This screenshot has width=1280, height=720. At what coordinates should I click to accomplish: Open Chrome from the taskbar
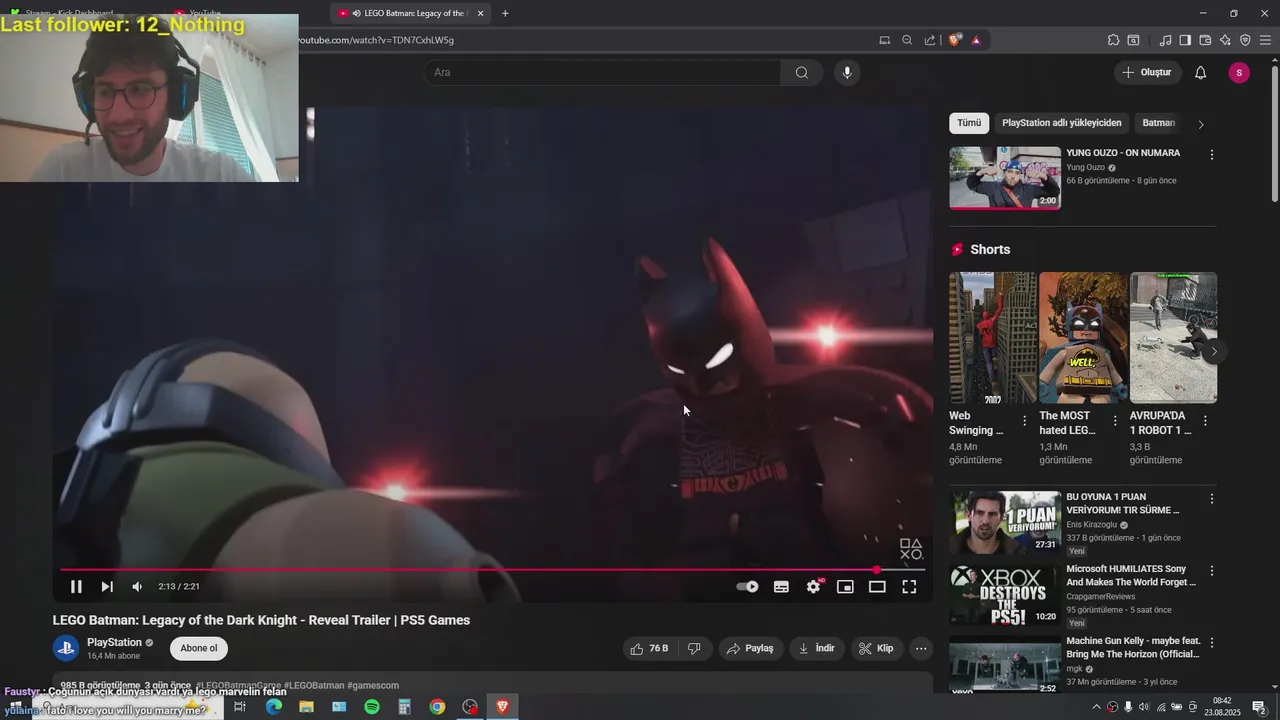(437, 707)
